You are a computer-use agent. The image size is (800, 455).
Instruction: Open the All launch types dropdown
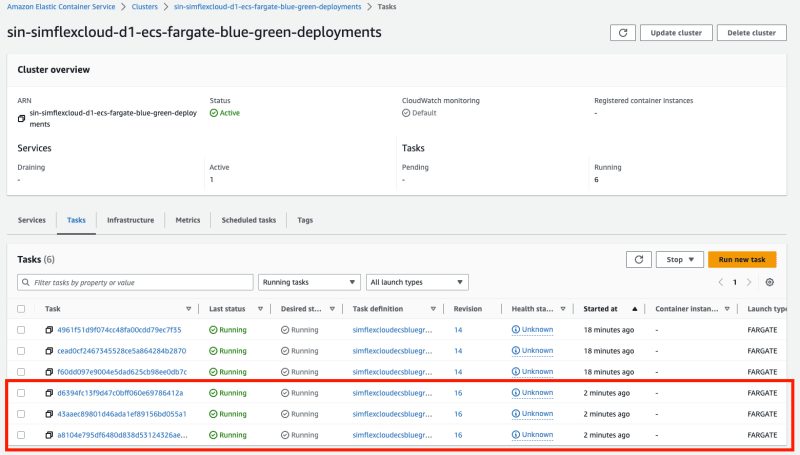(x=417, y=282)
